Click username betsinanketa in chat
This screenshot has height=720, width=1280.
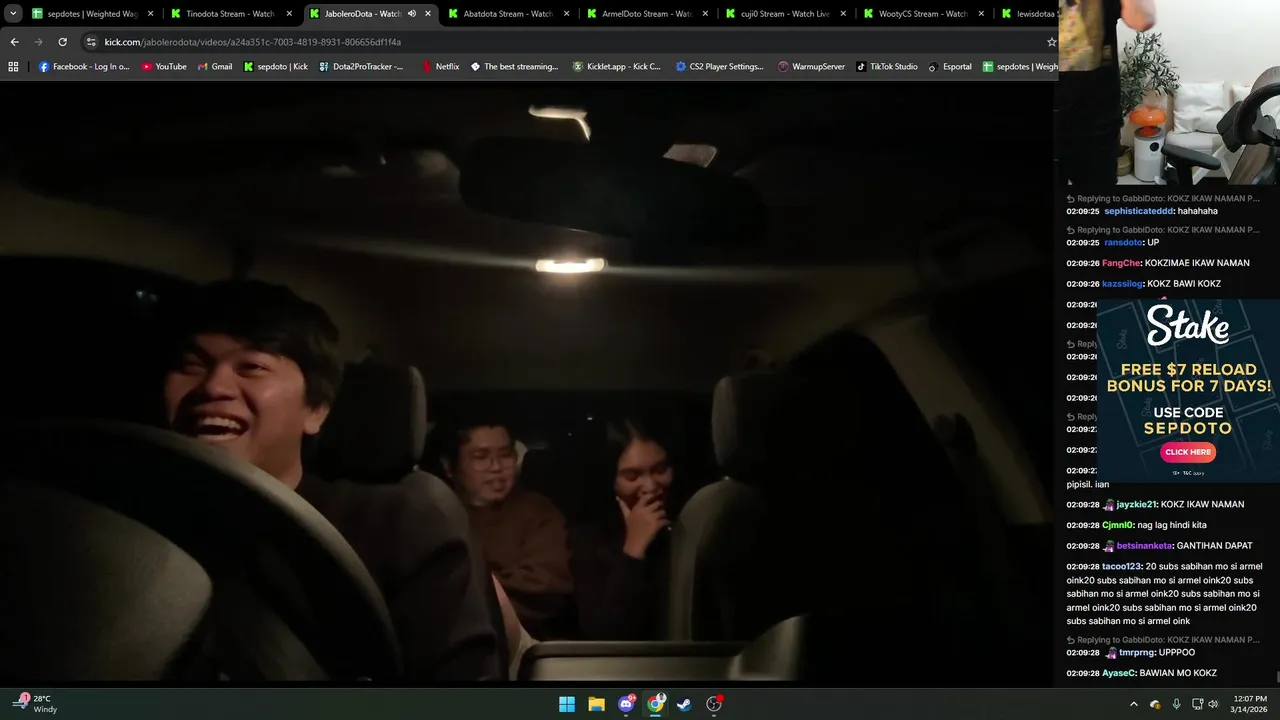[1144, 546]
